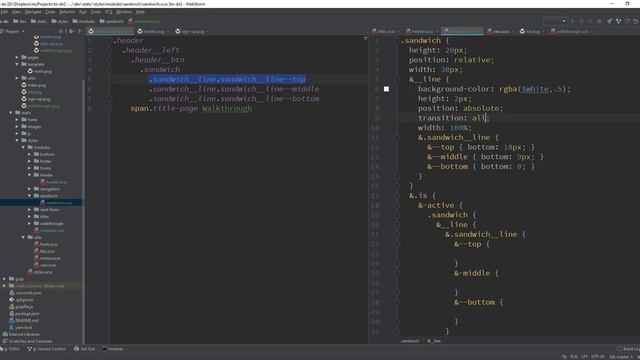Select gulpfile.js in the project tree

coord(21,307)
